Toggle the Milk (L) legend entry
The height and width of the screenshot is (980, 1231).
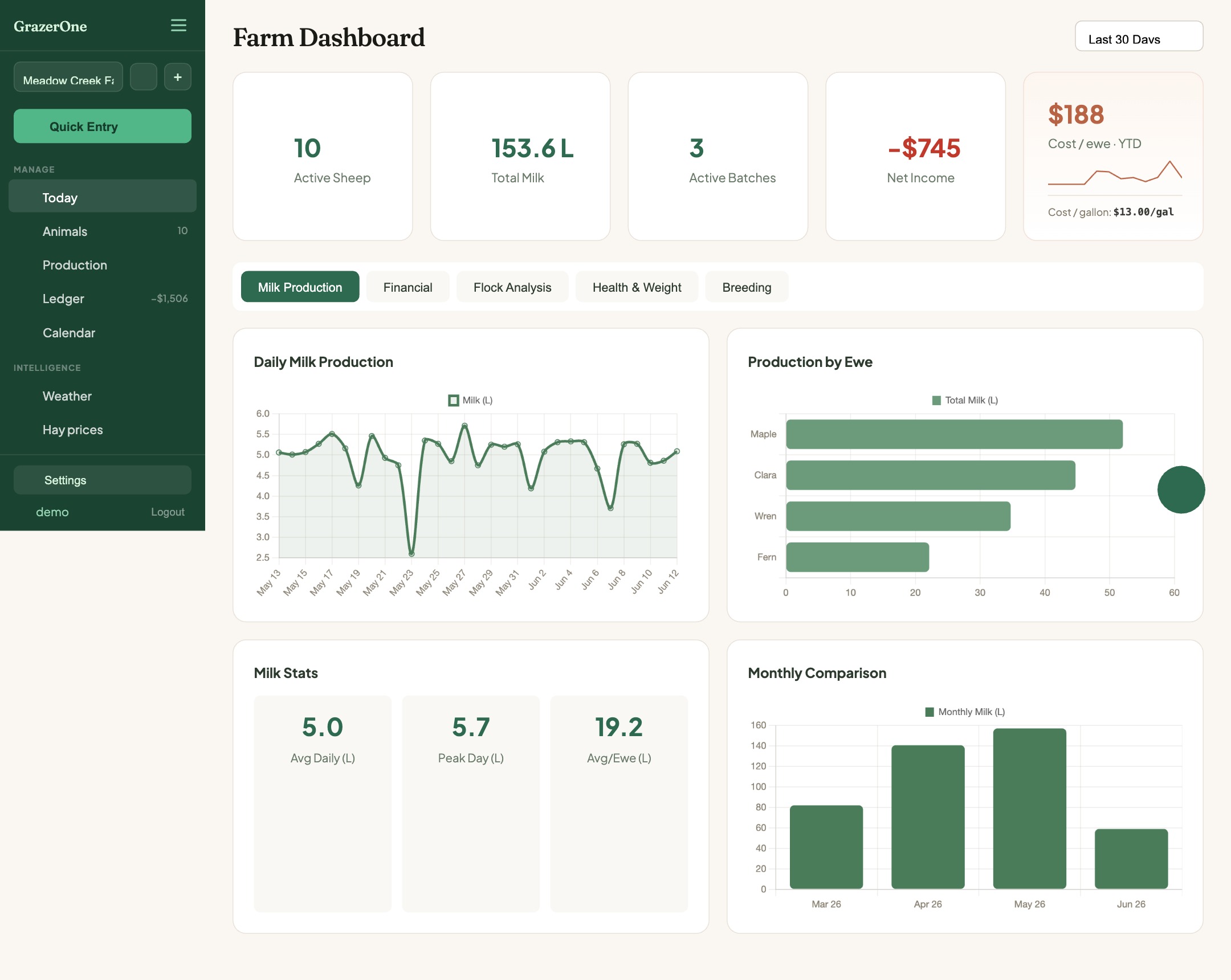(471, 400)
